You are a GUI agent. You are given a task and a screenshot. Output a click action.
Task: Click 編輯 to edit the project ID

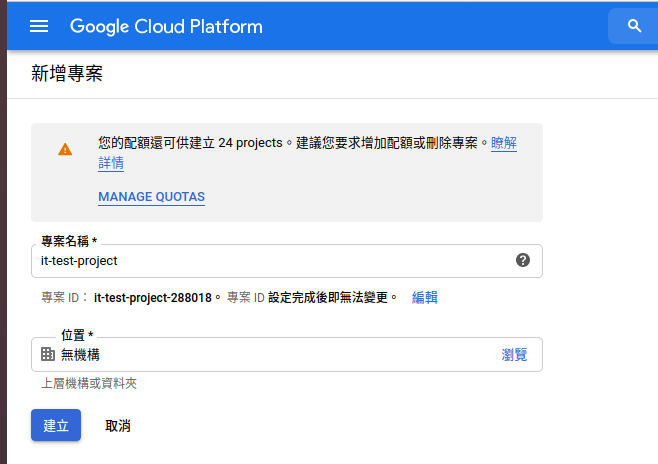[424, 297]
